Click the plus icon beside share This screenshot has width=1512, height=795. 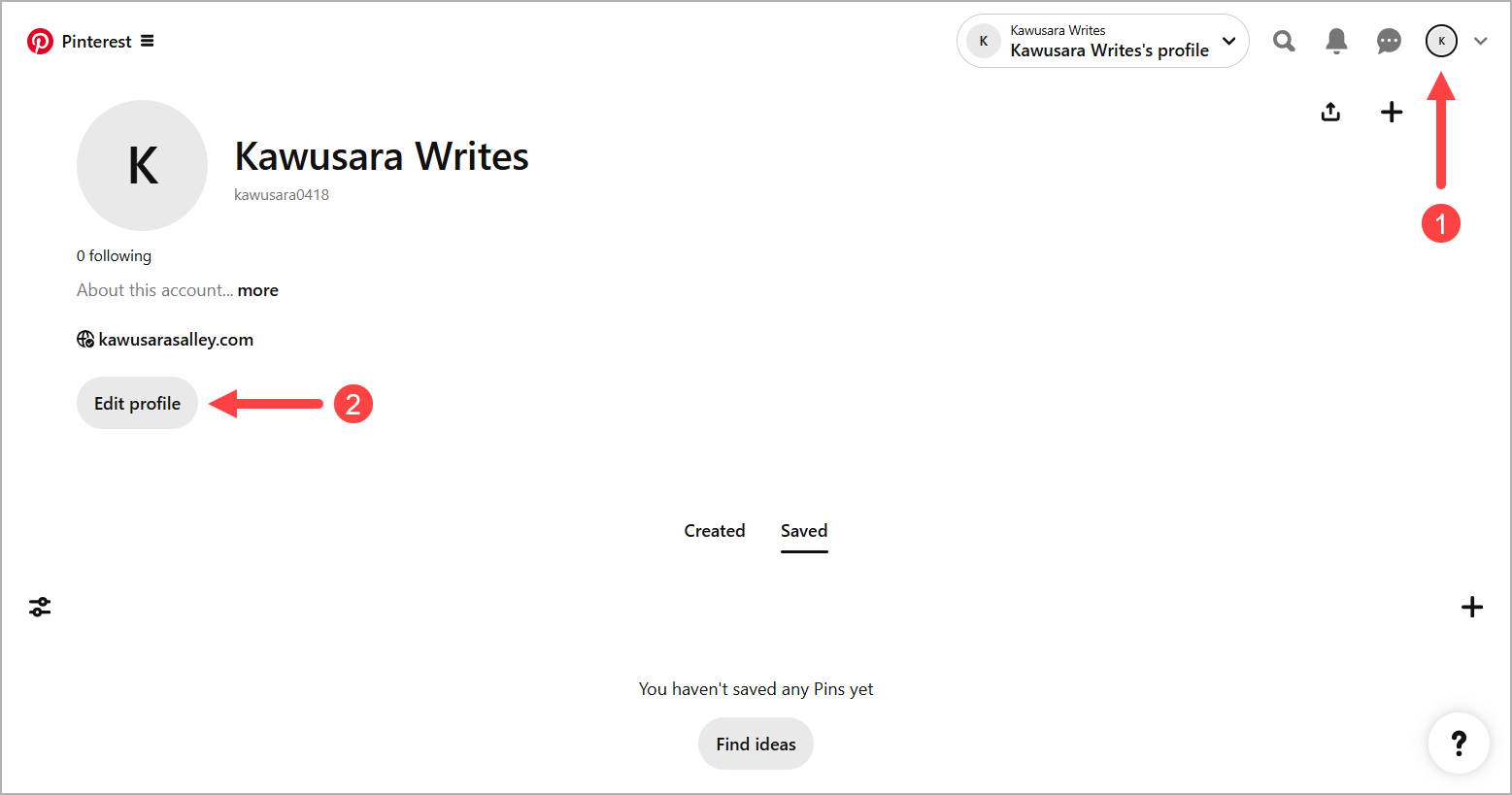[1392, 112]
